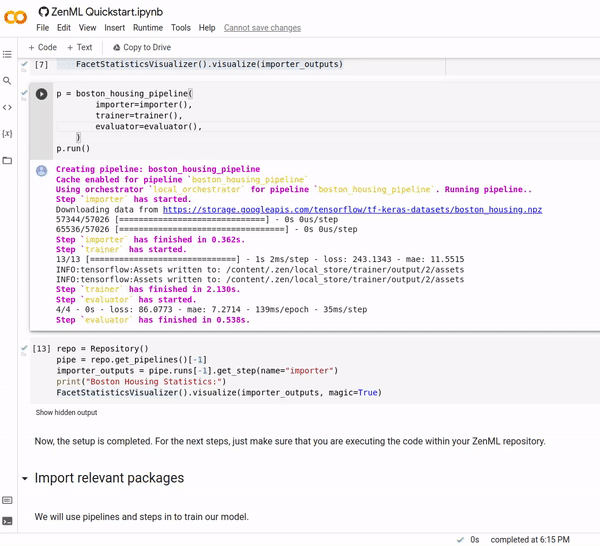600x546 pixels.
Task: Open the Edit menu
Action: [x=64, y=28]
